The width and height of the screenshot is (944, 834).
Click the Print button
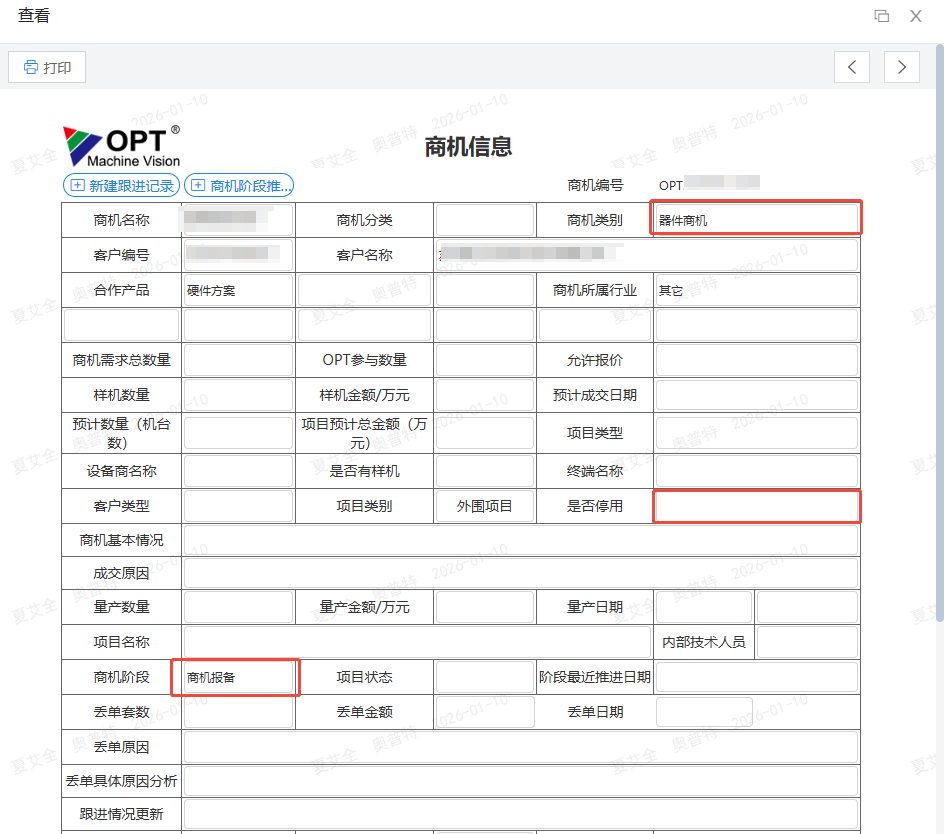tap(47, 67)
